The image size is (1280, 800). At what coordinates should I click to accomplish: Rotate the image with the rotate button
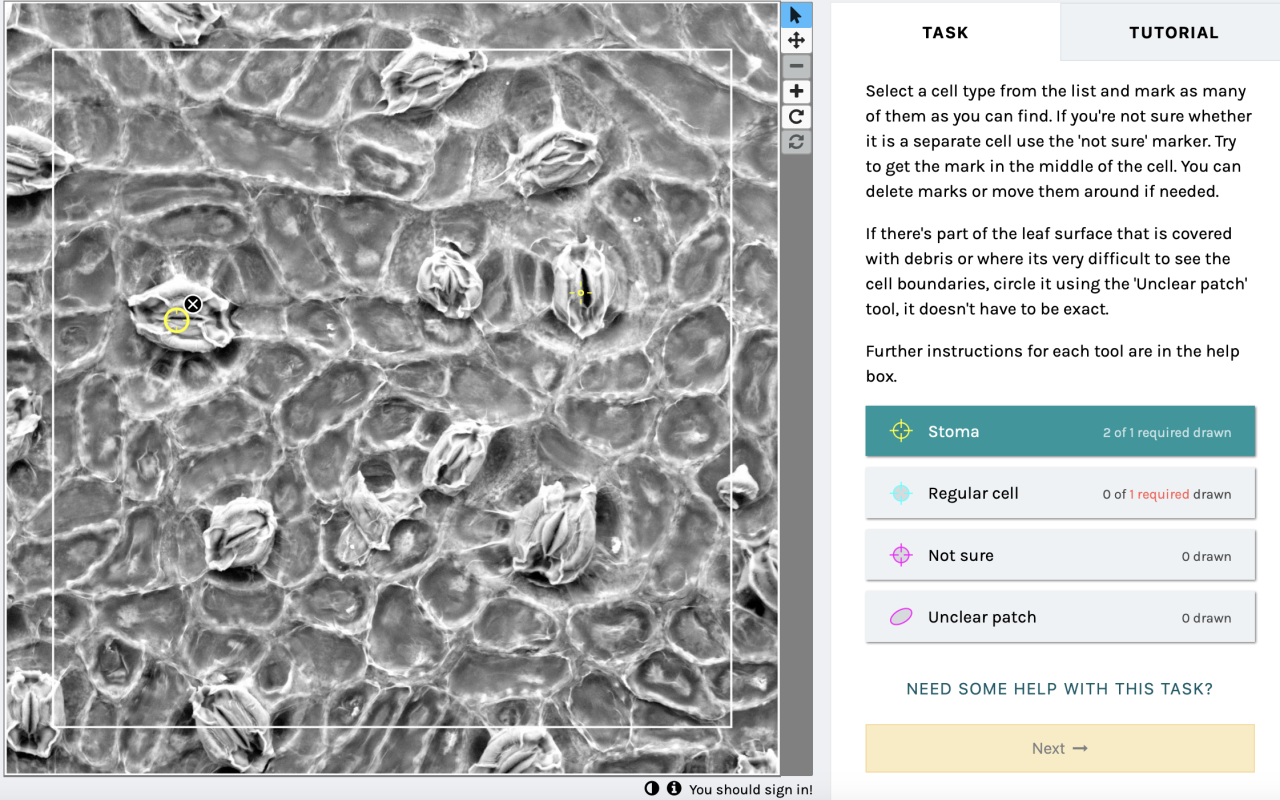point(796,117)
